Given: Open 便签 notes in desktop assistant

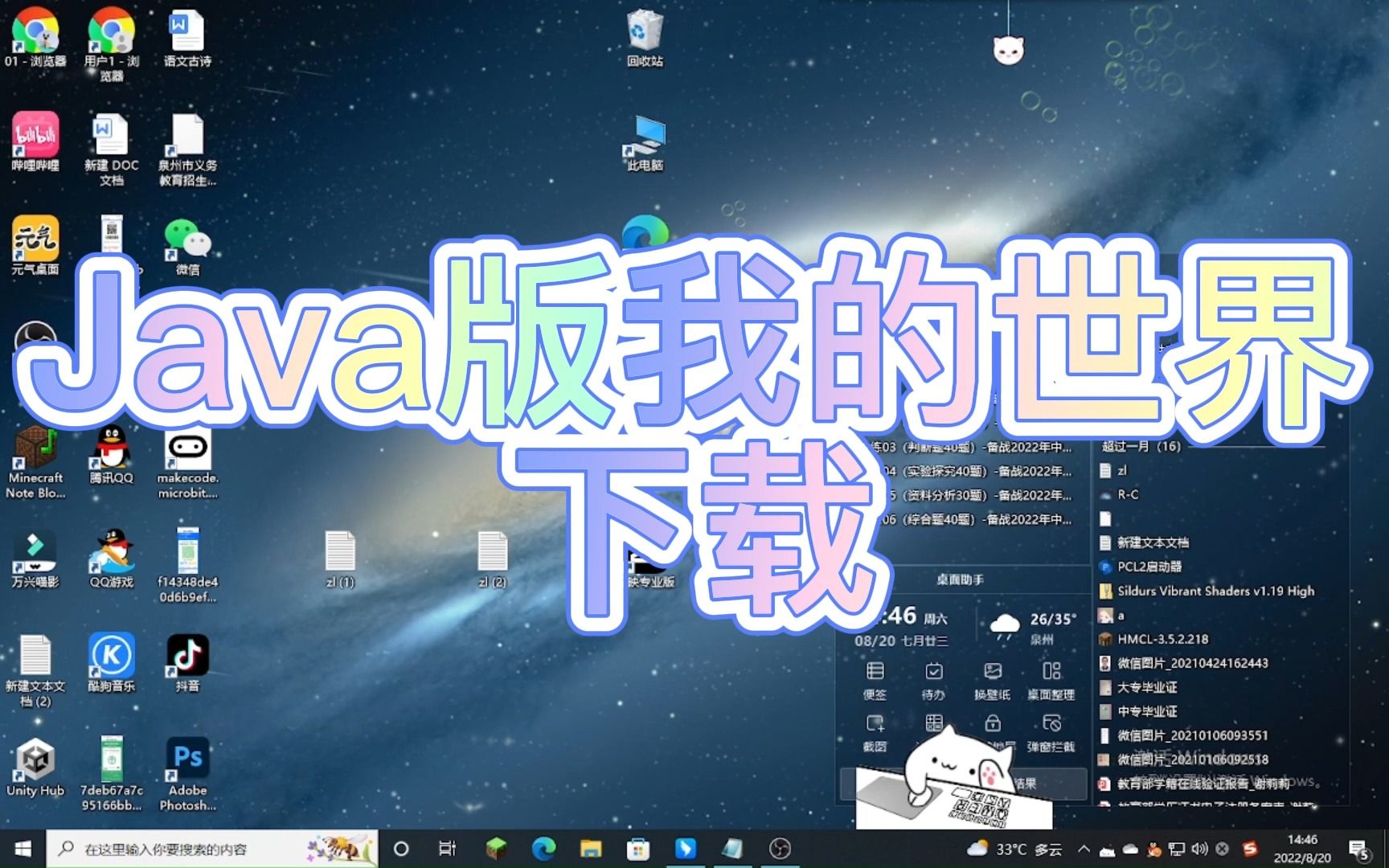Looking at the screenshot, I should point(875,680).
